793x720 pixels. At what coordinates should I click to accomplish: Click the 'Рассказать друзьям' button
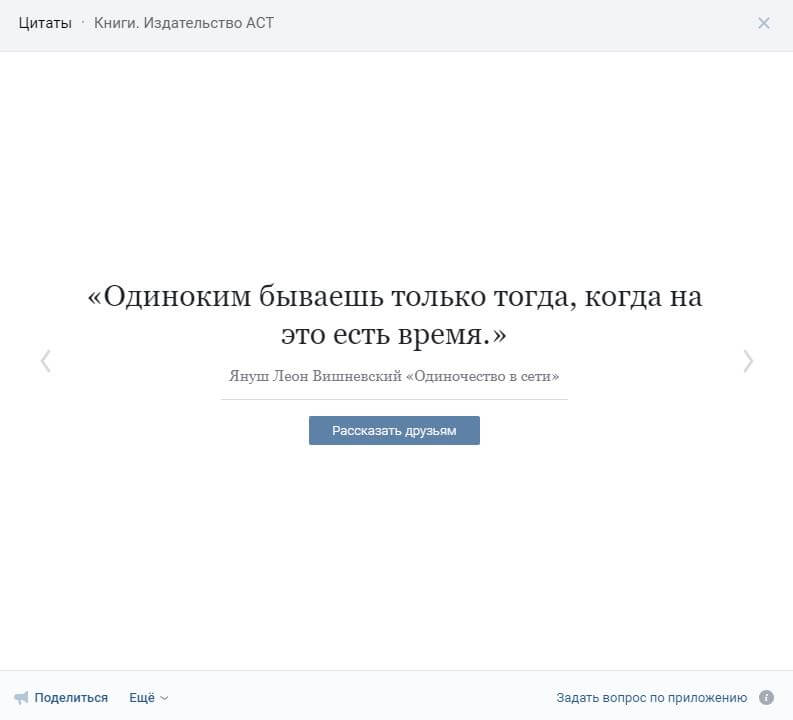[x=394, y=430]
